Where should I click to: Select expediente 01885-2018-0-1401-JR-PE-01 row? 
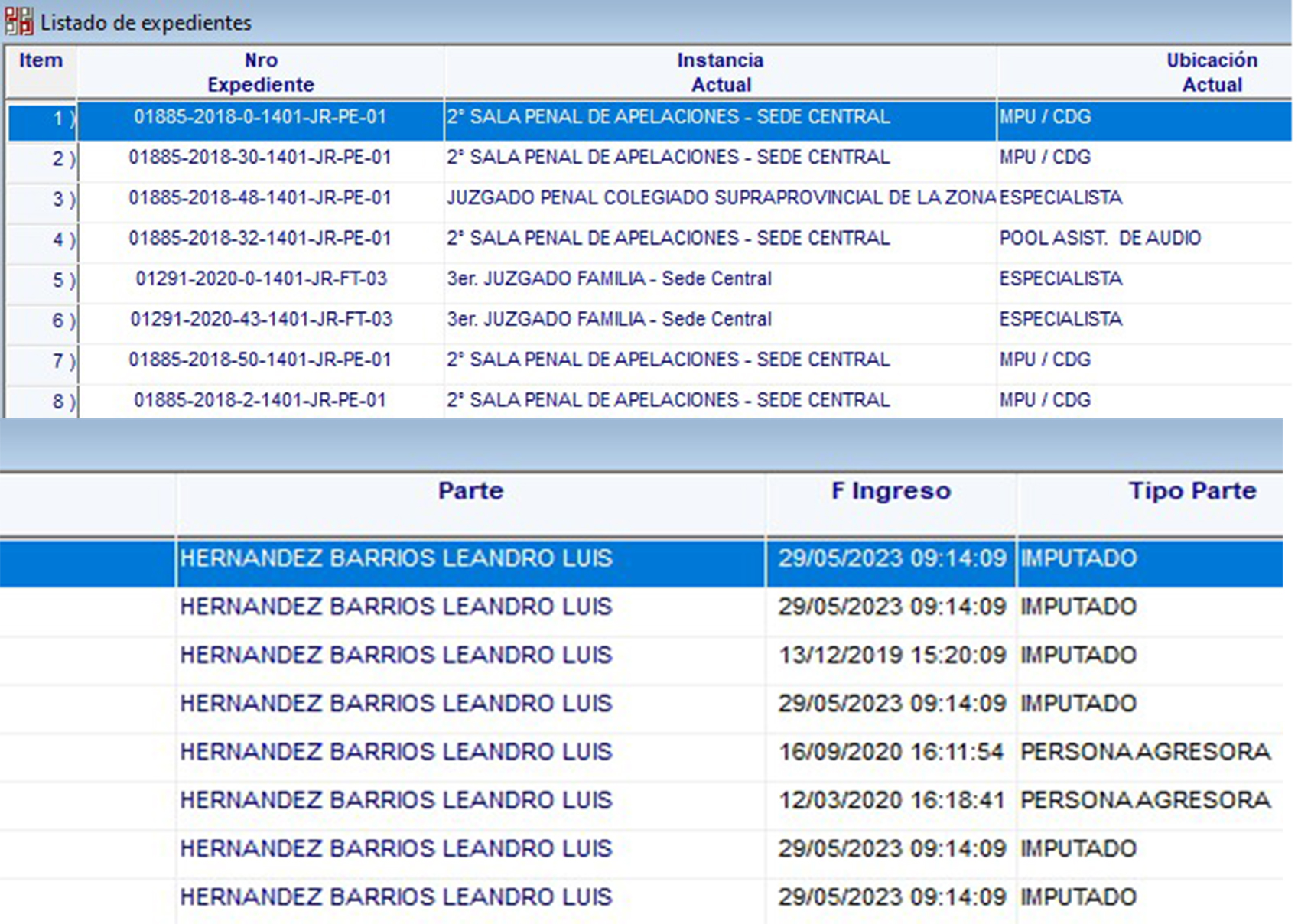pos(260,117)
